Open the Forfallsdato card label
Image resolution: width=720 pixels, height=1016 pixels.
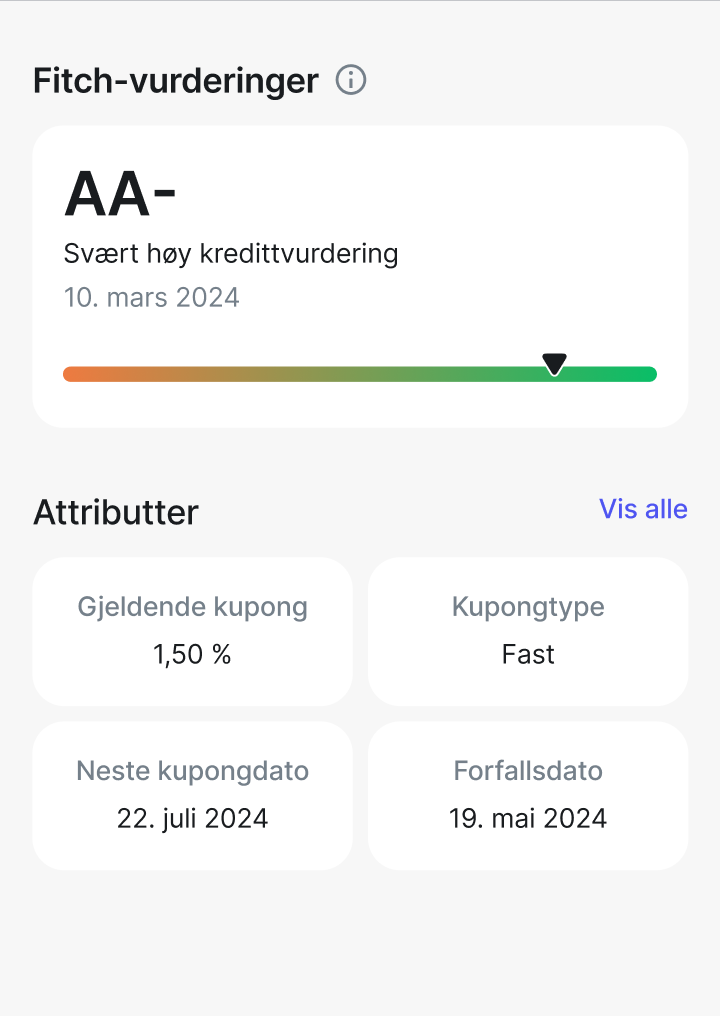(528, 771)
